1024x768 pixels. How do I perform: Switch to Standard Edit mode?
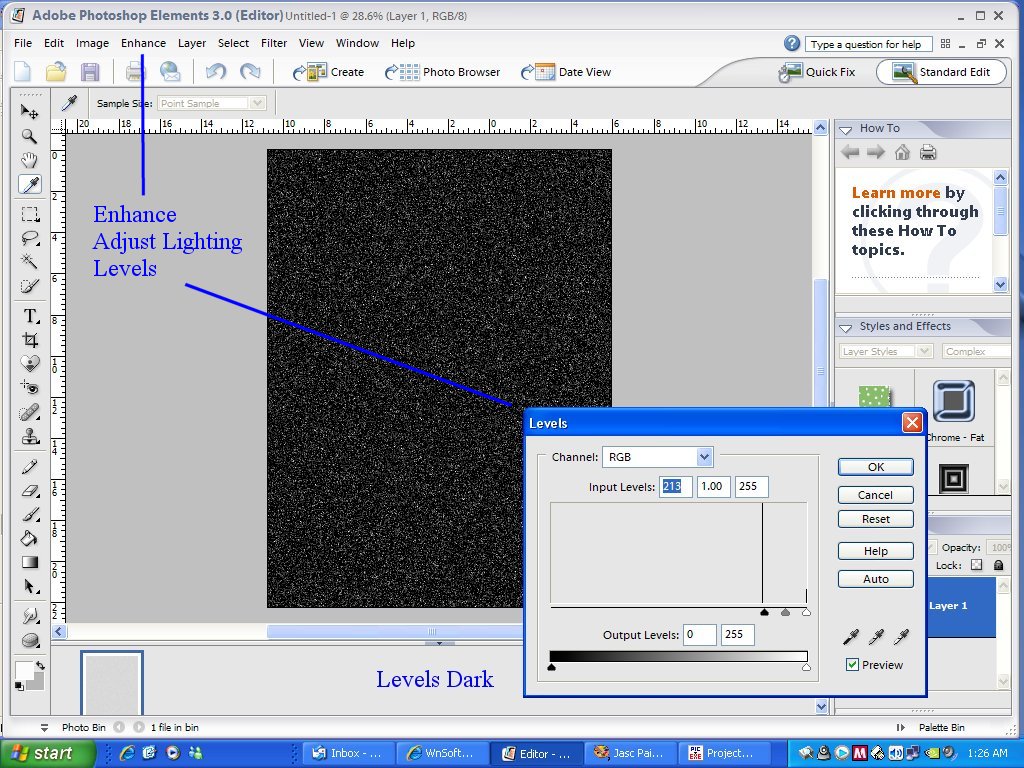941,72
